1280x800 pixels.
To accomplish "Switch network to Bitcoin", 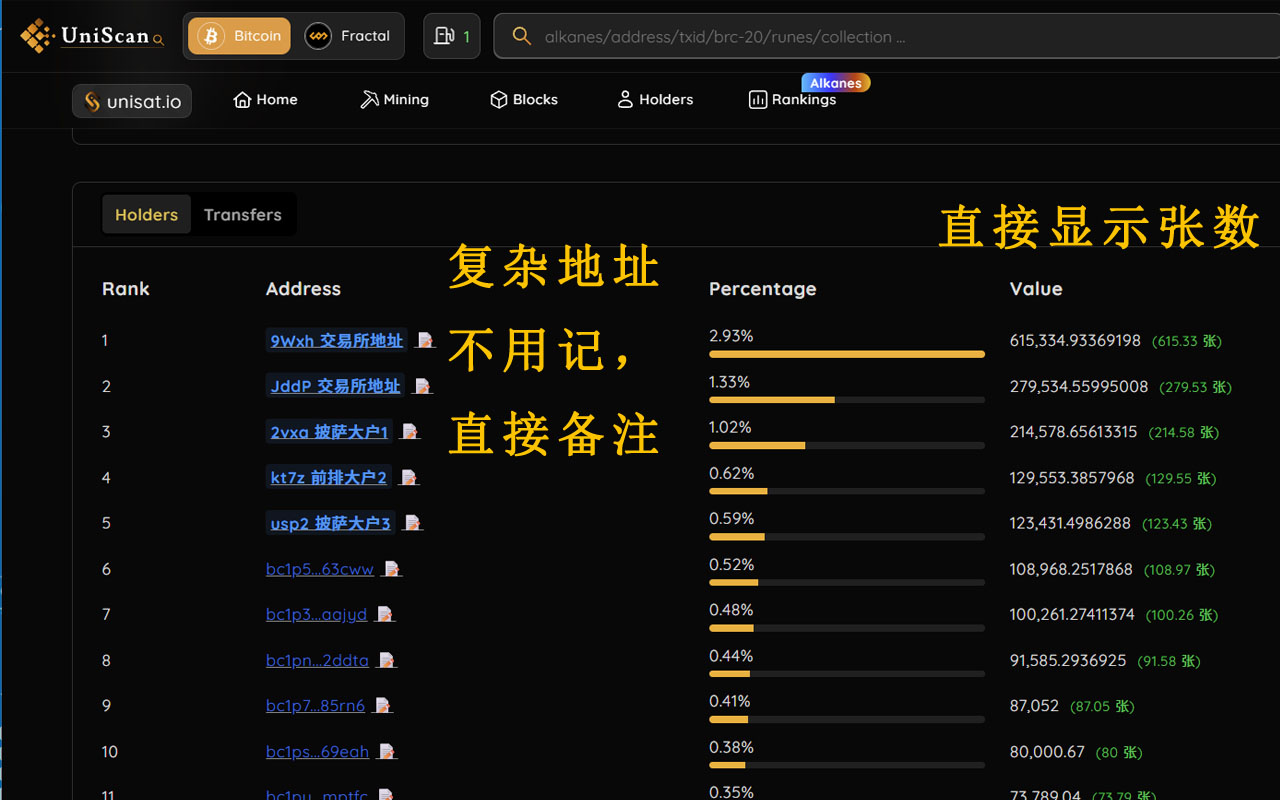I will point(240,36).
